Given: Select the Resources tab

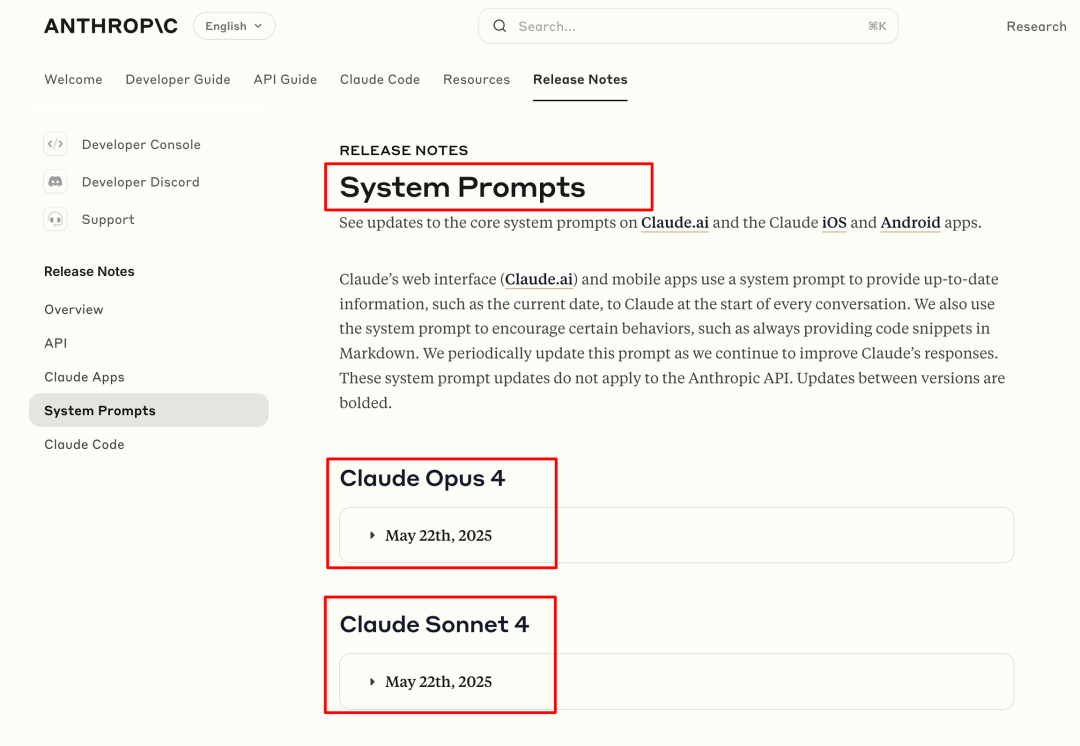Looking at the screenshot, I should 476,80.
